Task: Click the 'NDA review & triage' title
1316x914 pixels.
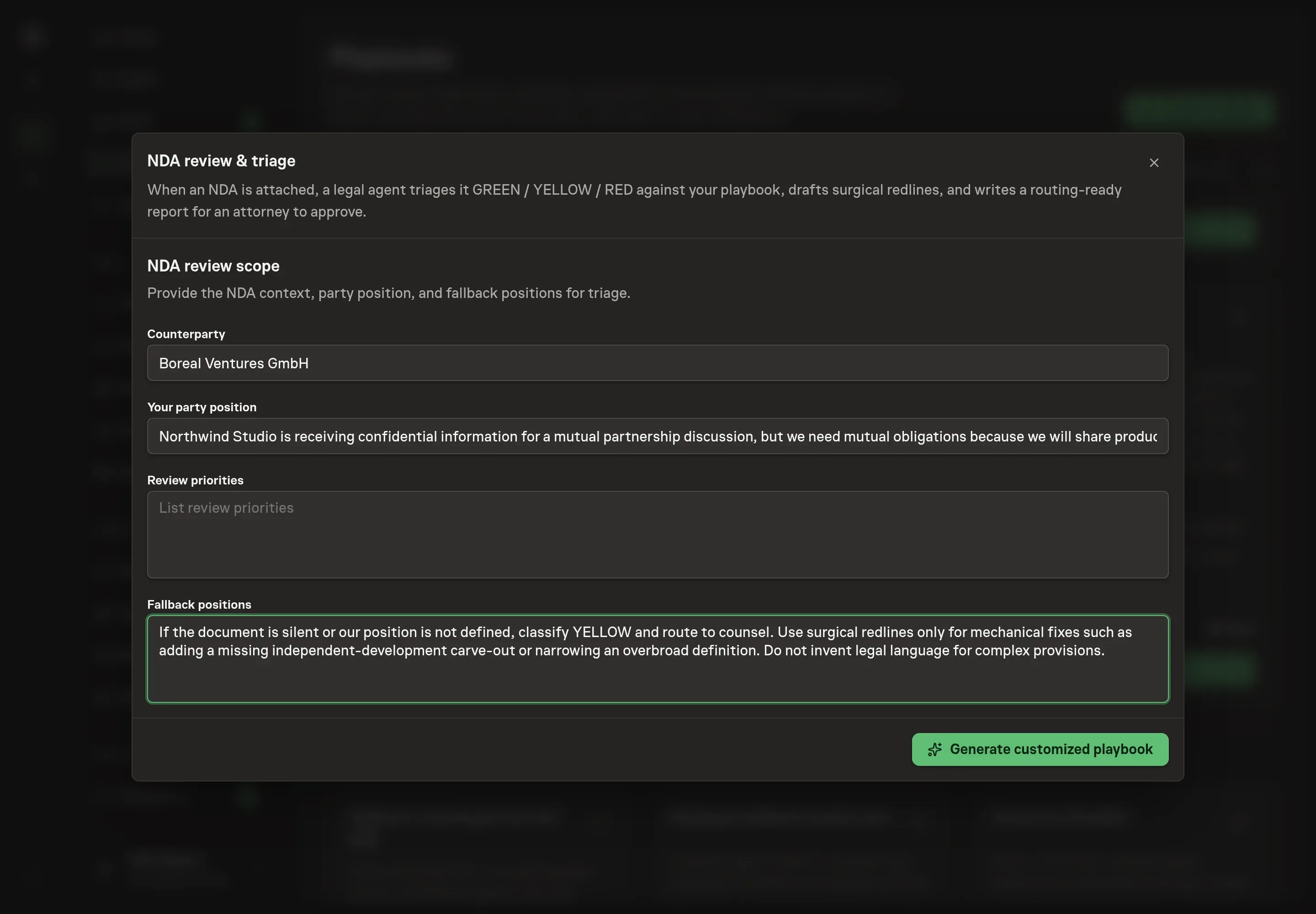Action: pos(221,161)
